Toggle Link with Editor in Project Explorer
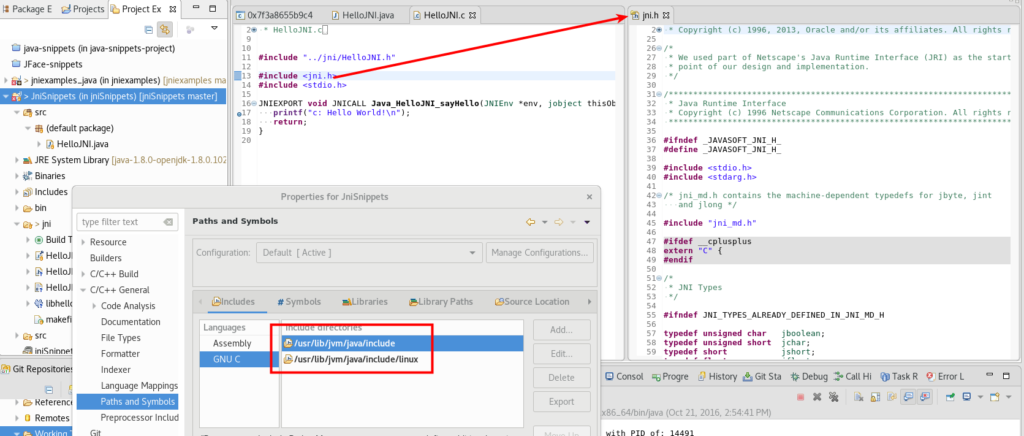Viewport: 1024px width, 436px height. pyautogui.click(x=163, y=31)
